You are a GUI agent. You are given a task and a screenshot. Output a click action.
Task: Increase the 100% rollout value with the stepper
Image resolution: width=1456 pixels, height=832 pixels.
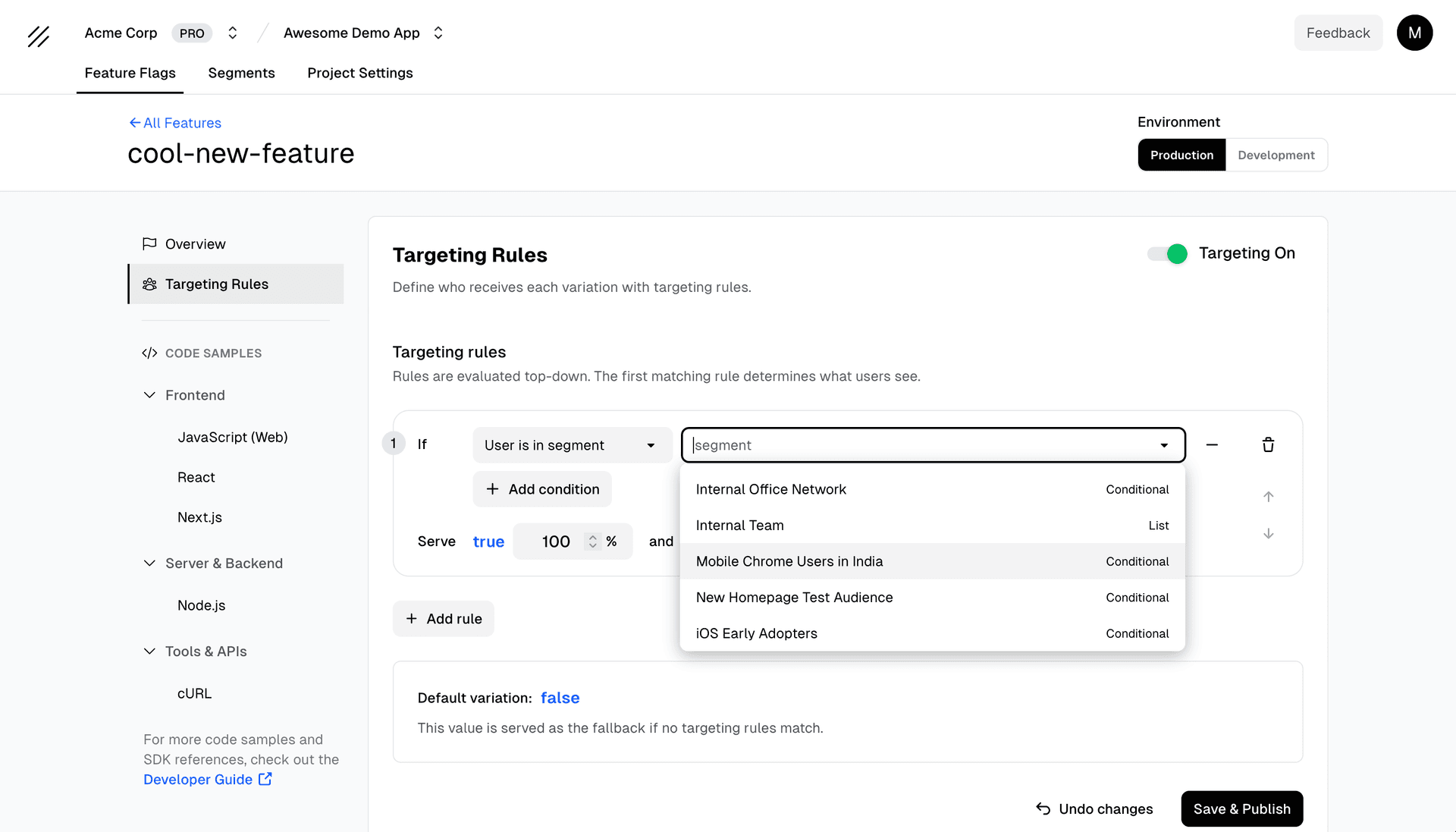593,536
